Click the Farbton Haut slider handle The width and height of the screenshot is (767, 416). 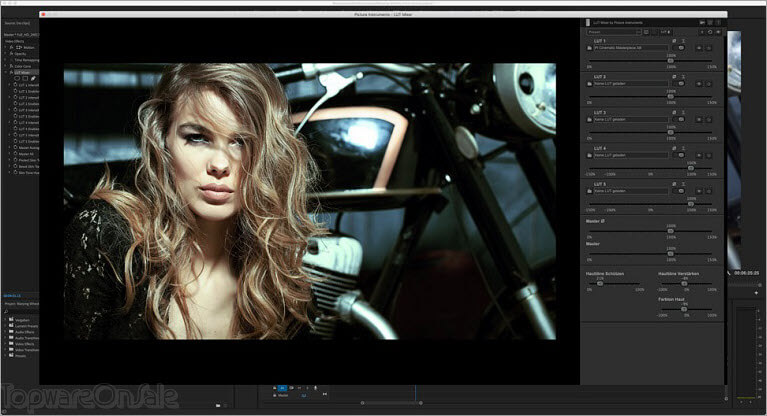pos(684,309)
